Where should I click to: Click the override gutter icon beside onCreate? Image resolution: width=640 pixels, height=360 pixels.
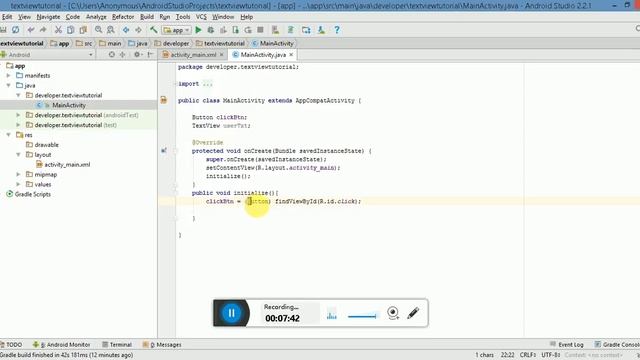coord(164,151)
